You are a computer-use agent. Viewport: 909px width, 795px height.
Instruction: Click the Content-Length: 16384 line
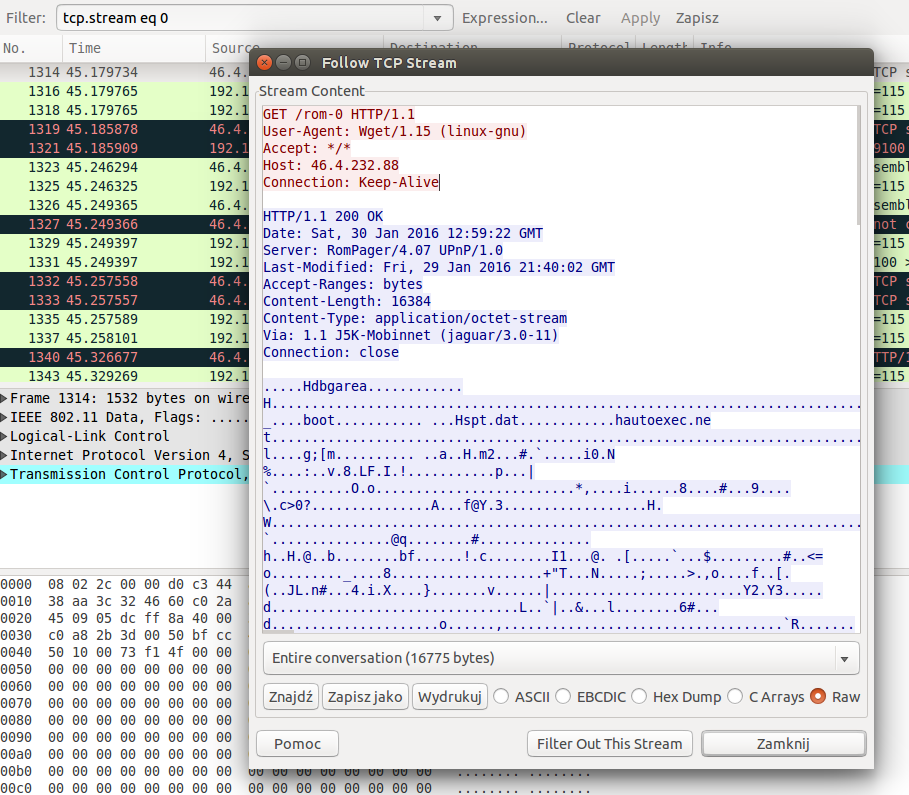coord(347,301)
